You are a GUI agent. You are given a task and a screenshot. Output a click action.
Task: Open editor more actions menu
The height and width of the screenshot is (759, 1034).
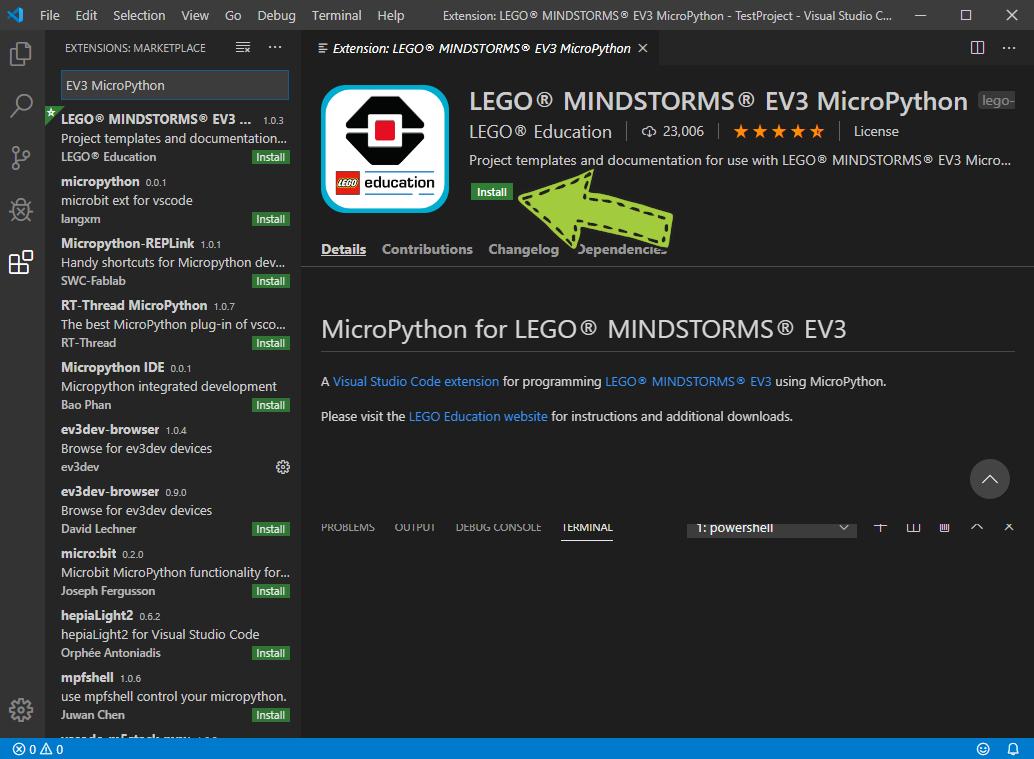(1009, 47)
